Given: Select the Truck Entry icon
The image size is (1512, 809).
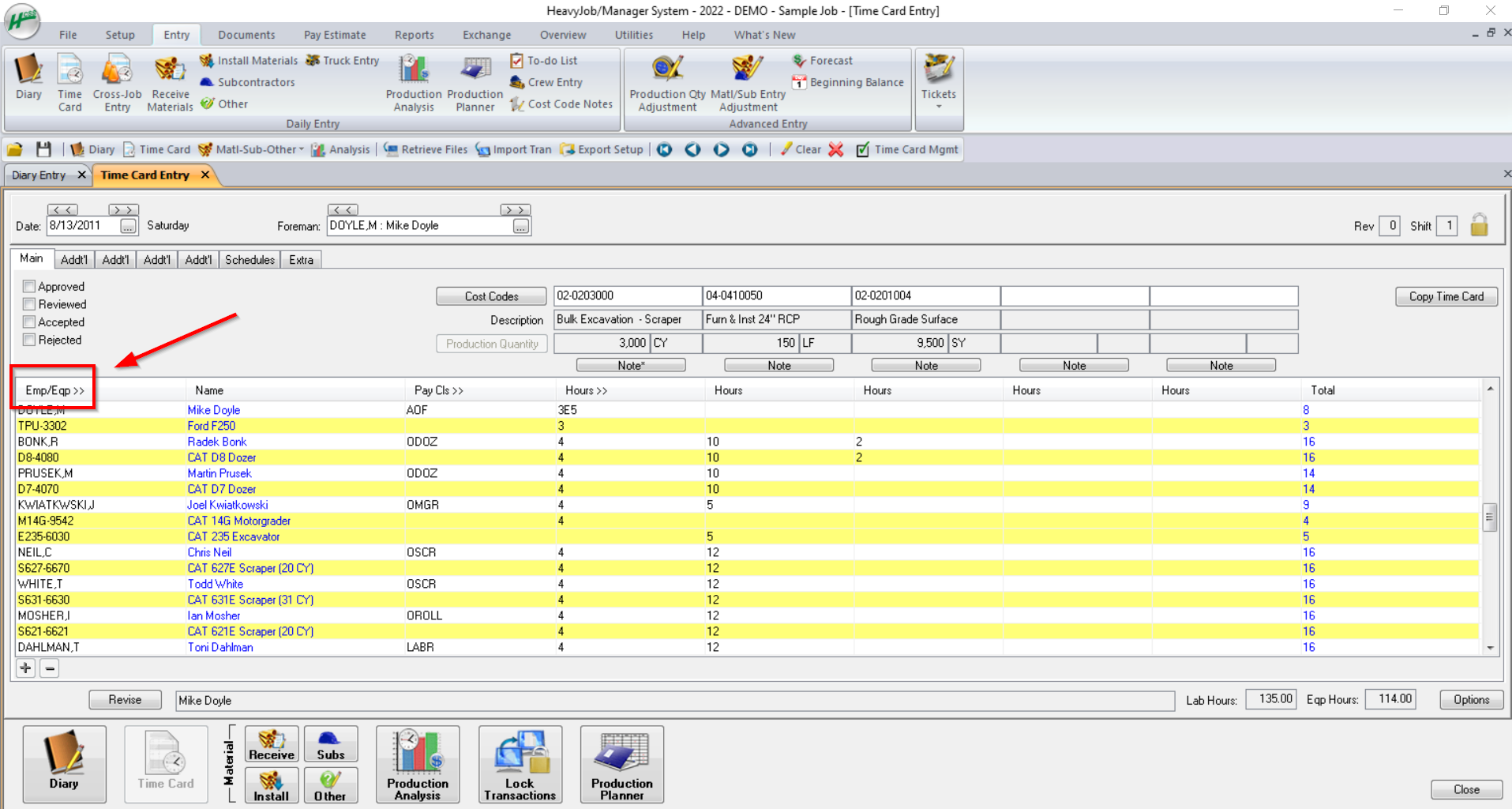Looking at the screenshot, I should click(x=343, y=60).
